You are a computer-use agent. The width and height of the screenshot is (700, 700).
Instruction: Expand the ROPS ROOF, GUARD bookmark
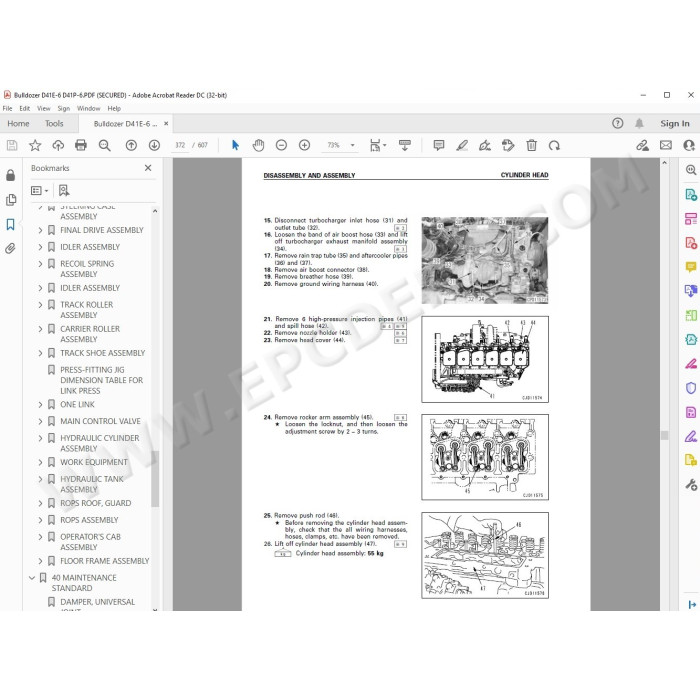[40, 504]
